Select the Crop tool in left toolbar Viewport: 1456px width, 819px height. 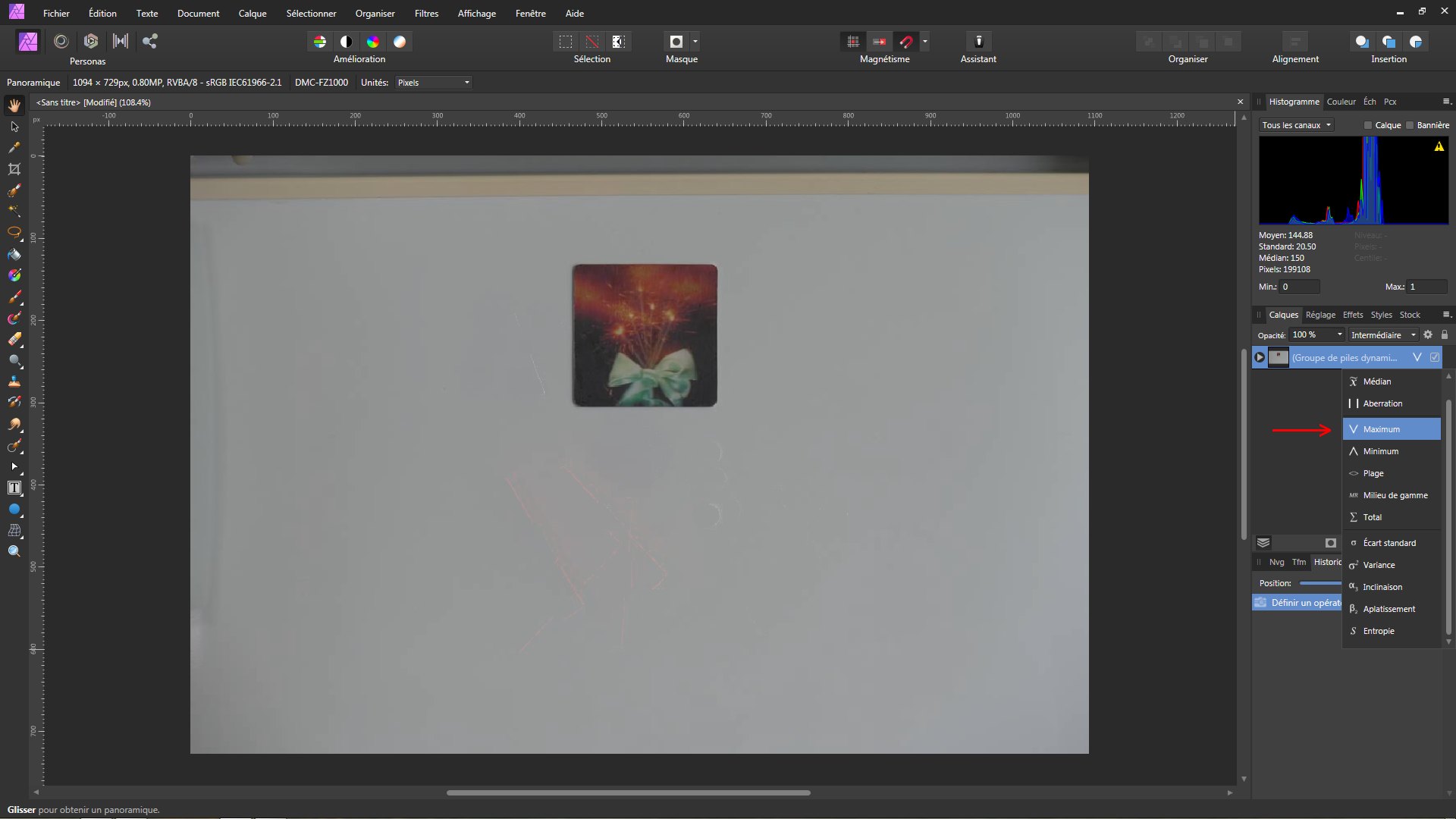click(x=14, y=169)
